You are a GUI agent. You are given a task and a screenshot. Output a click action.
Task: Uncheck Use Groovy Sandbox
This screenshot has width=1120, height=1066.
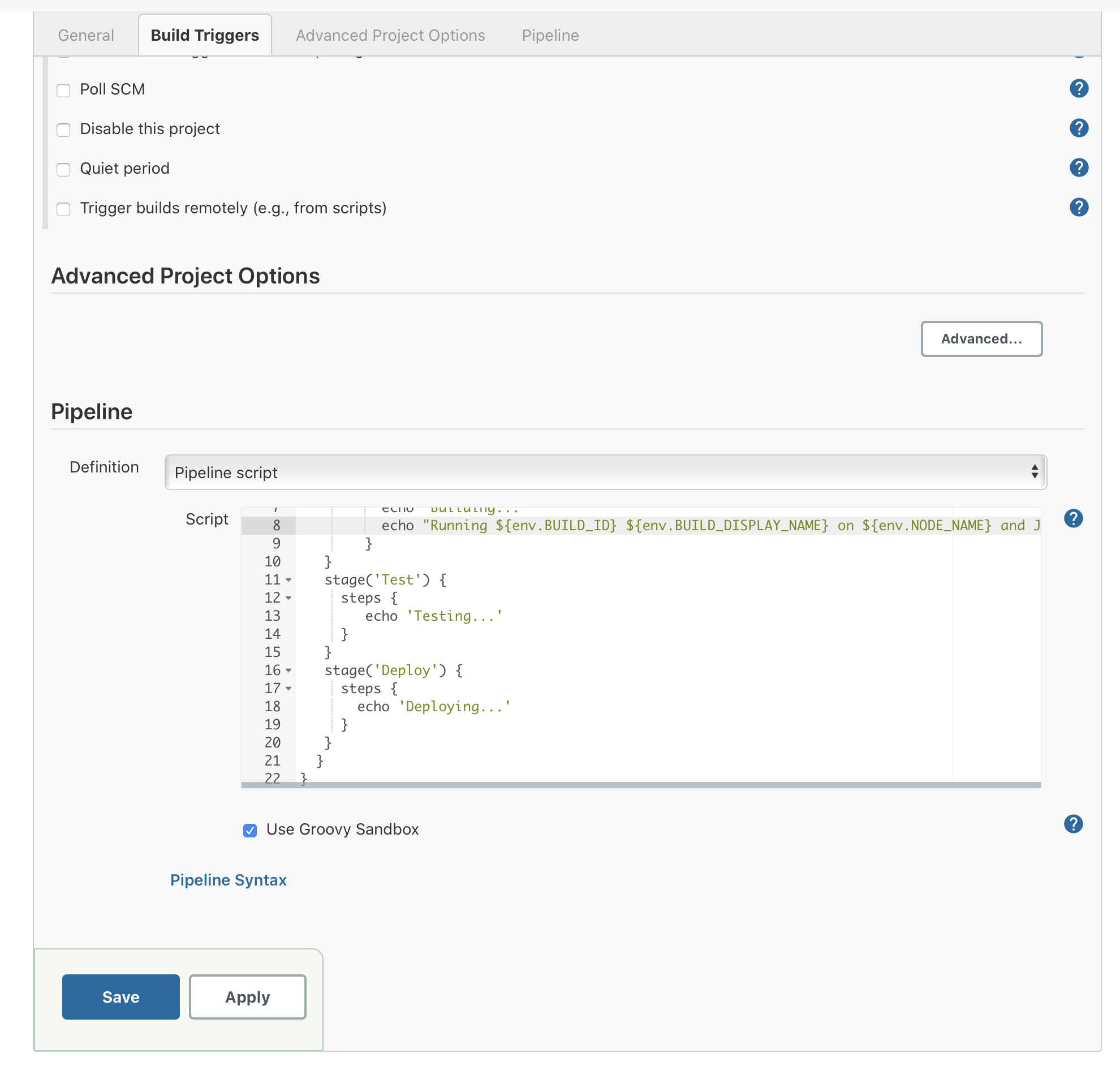(250, 831)
